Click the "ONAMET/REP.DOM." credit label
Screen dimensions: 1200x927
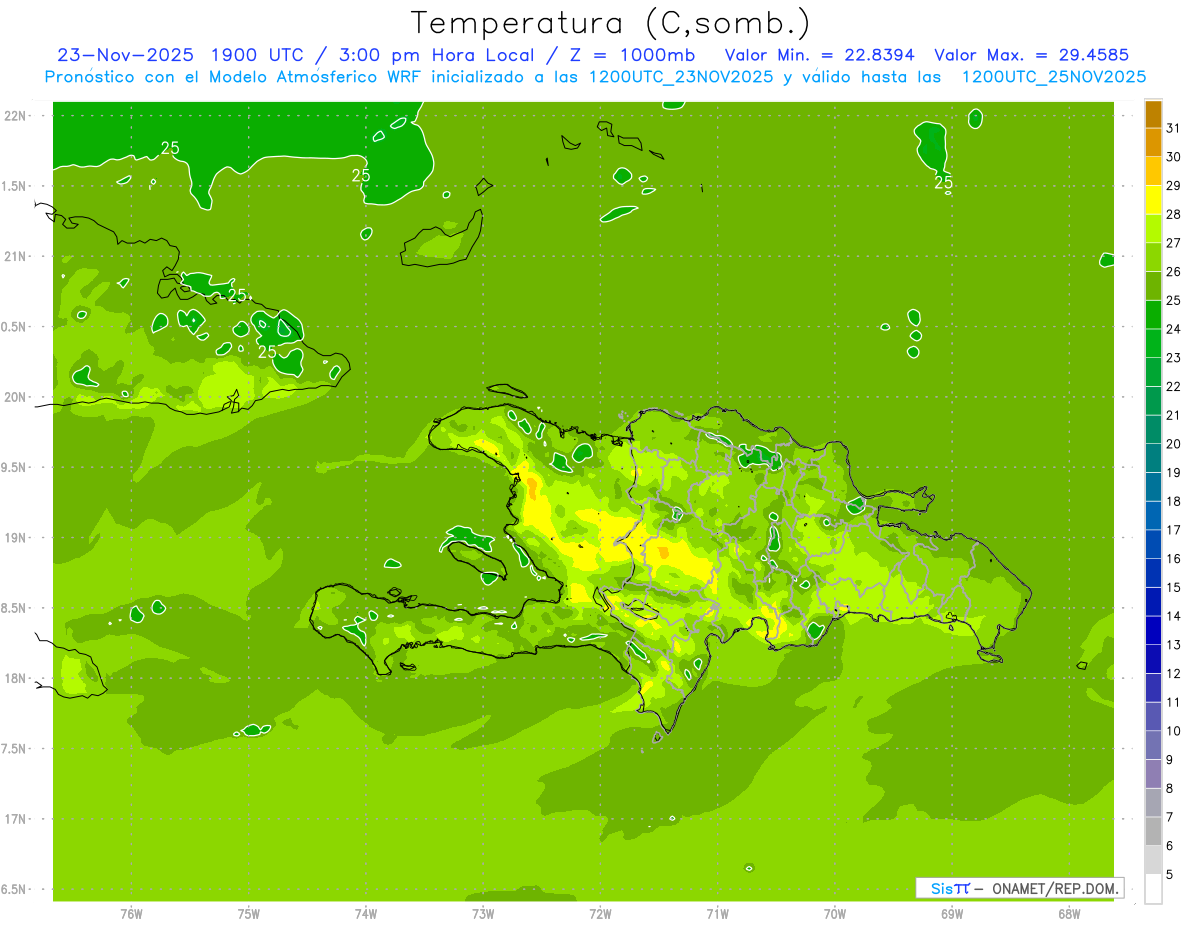(1054, 888)
